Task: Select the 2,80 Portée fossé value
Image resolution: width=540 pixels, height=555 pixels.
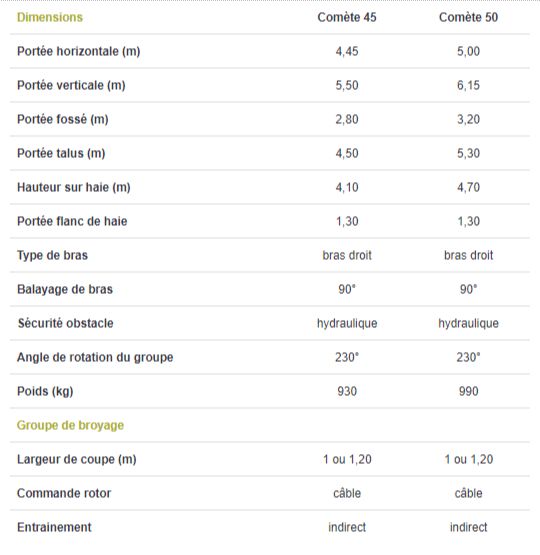Action: point(347,119)
